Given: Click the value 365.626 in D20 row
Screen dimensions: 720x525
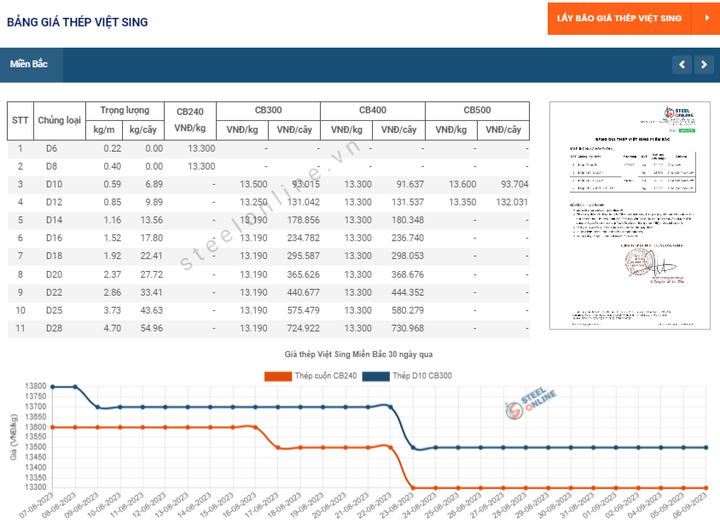Looking at the screenshot, I should [x=304, y=275].
